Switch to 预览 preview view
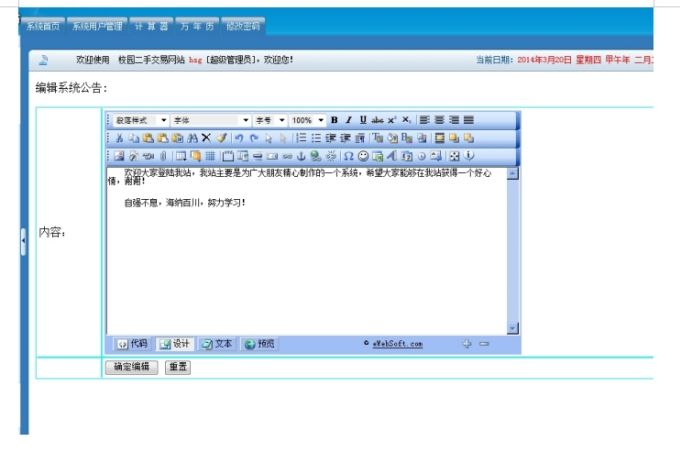The image size is (692, 464). click(x=260, y=343)
